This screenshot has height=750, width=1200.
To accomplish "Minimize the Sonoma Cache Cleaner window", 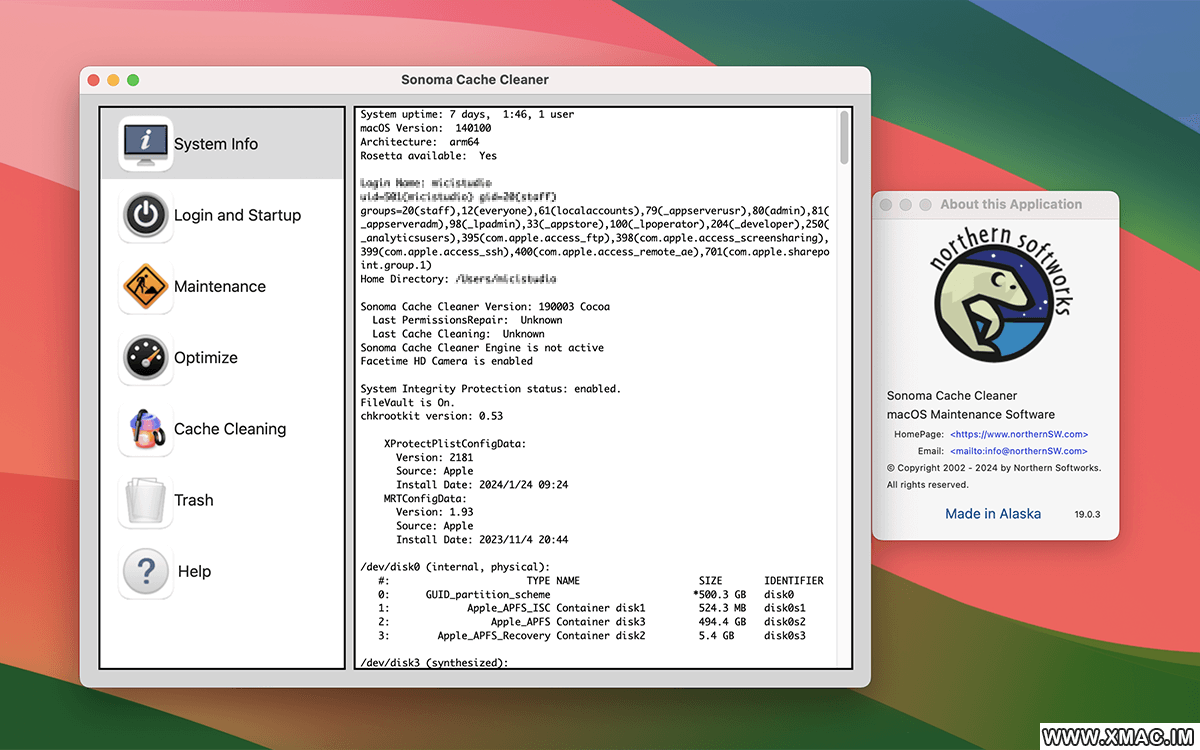I will click(113, 80).
